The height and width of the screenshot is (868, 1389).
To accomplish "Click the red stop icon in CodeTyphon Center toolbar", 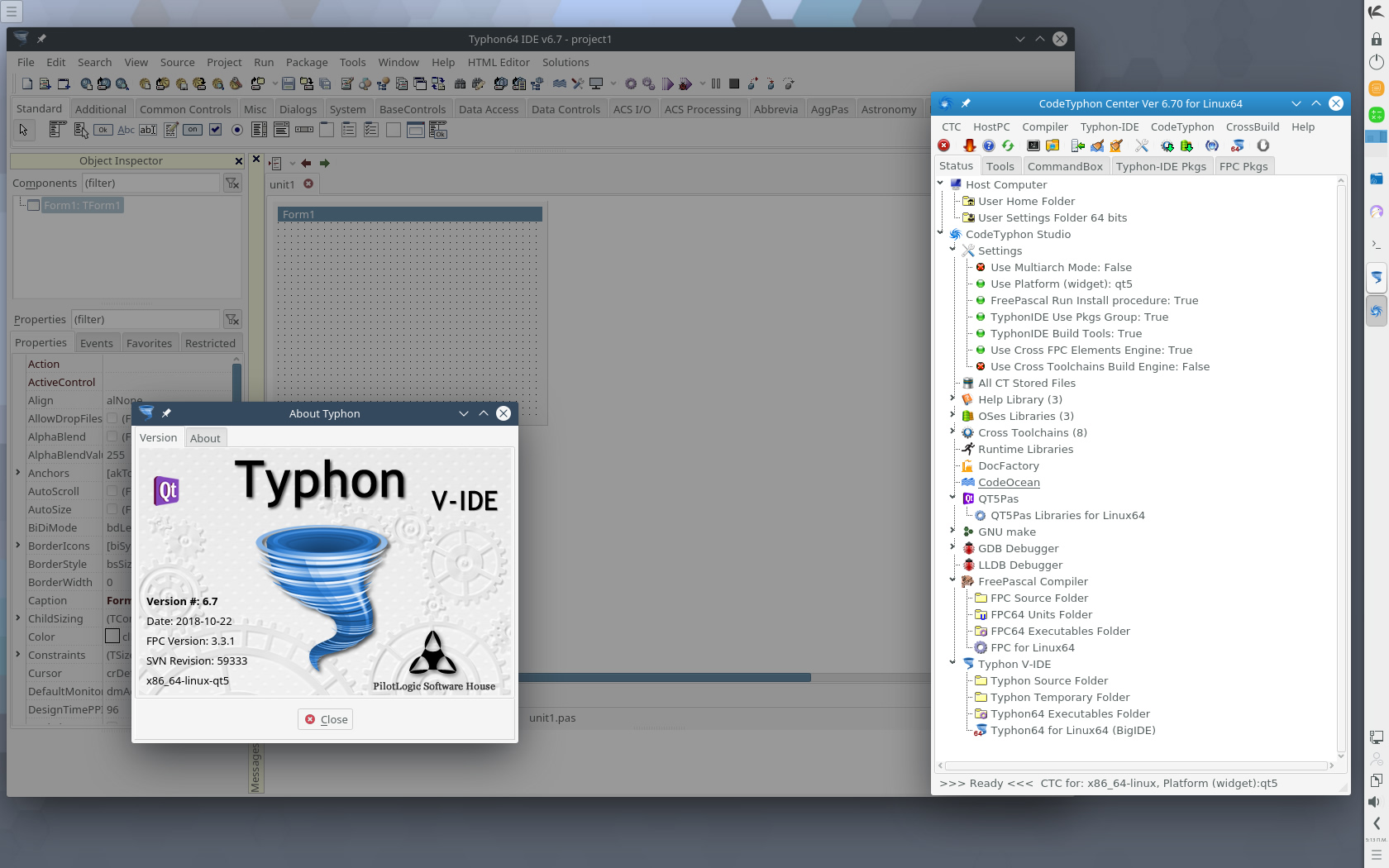I will pos(944,145).
